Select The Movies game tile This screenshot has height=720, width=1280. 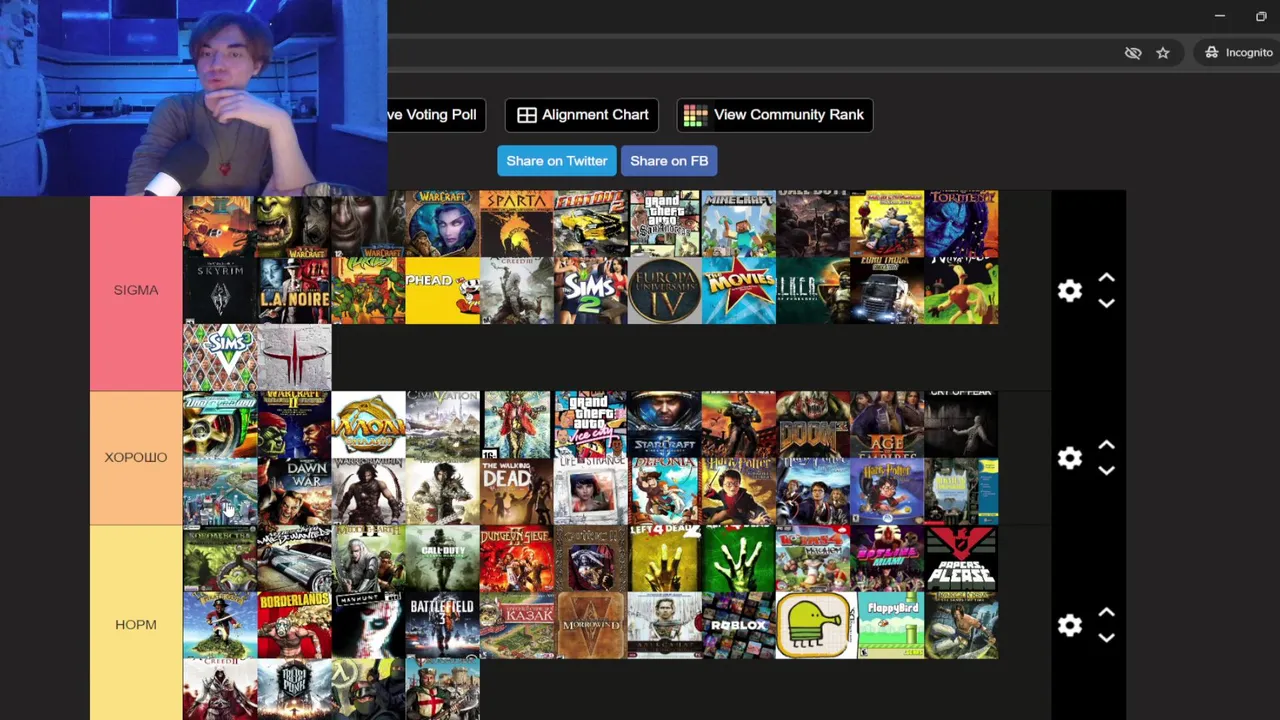coord(738,291)
